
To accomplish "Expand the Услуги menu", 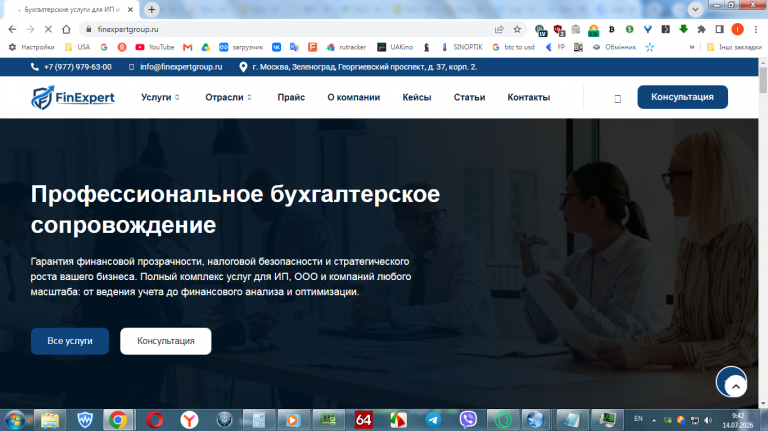I will [160, 97].
